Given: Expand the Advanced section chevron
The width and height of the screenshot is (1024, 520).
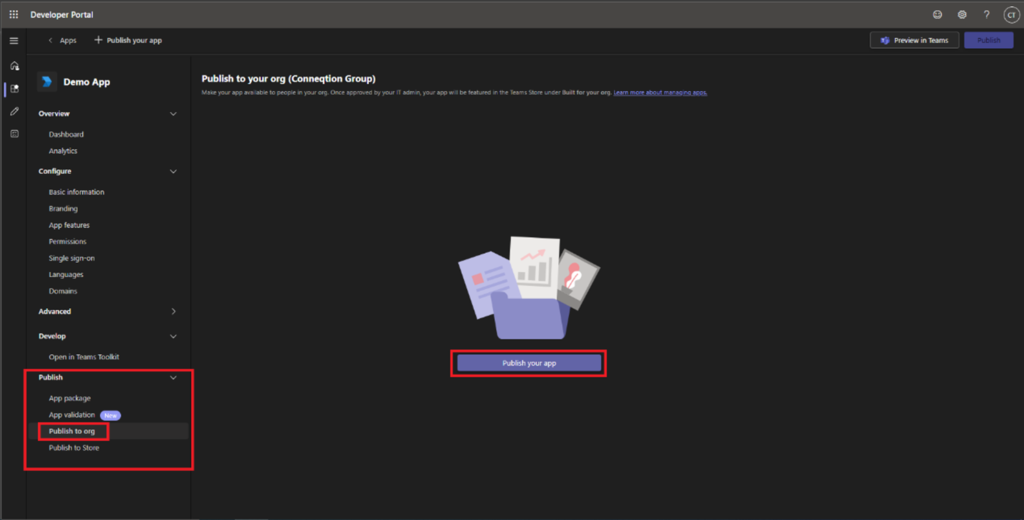Looking at the screenshot, I should click(173, 312).
